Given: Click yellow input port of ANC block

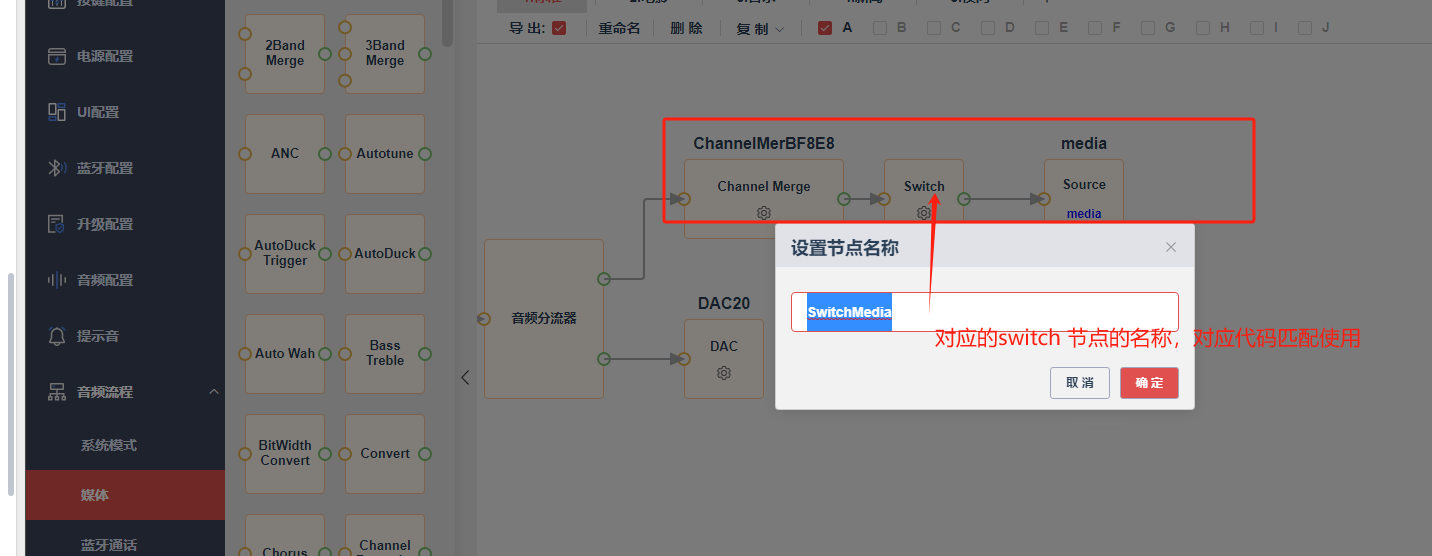Looking at the screenshot, I should (x=244, y=154).
